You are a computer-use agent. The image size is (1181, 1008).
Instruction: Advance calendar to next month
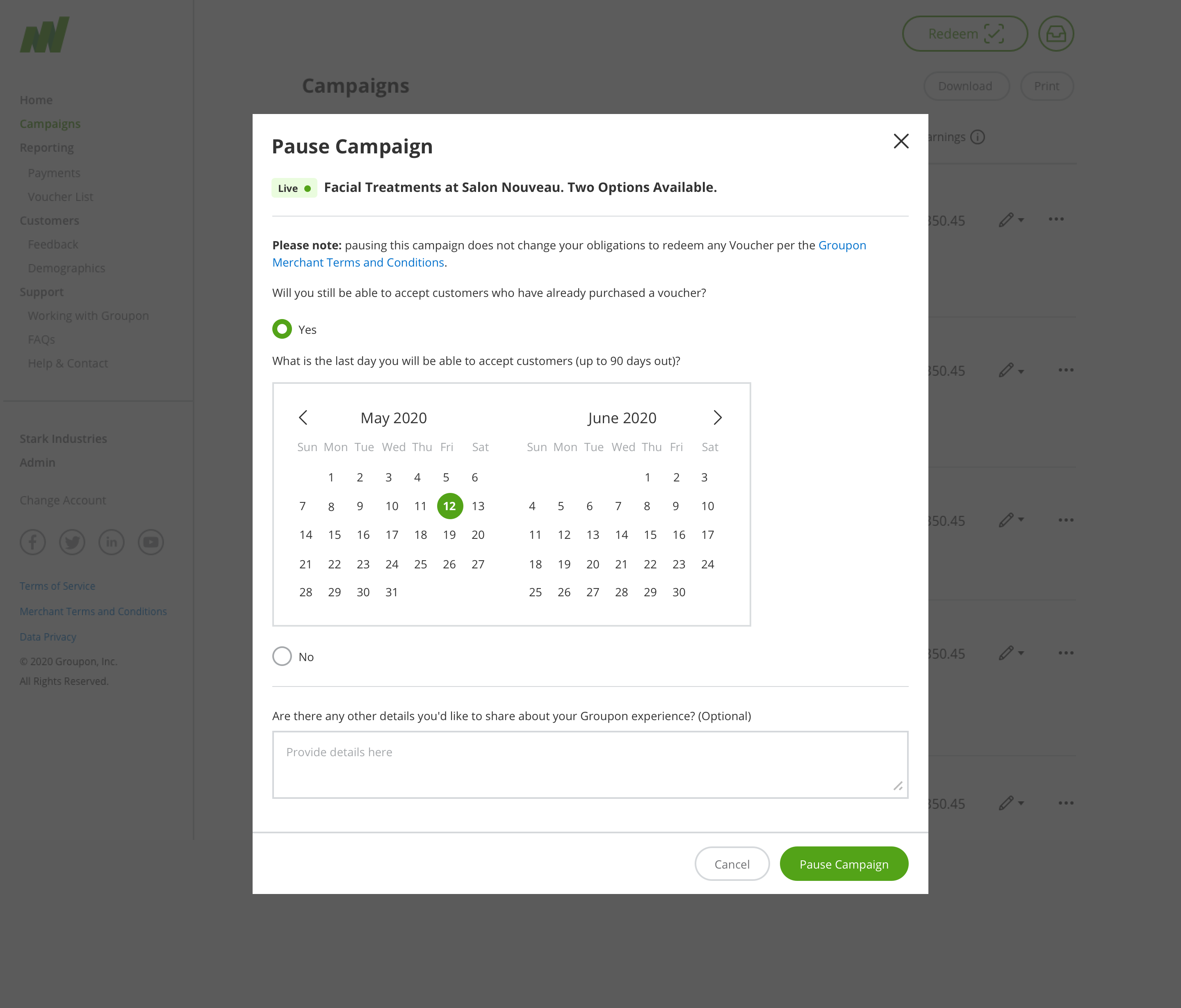coord(718,418)
